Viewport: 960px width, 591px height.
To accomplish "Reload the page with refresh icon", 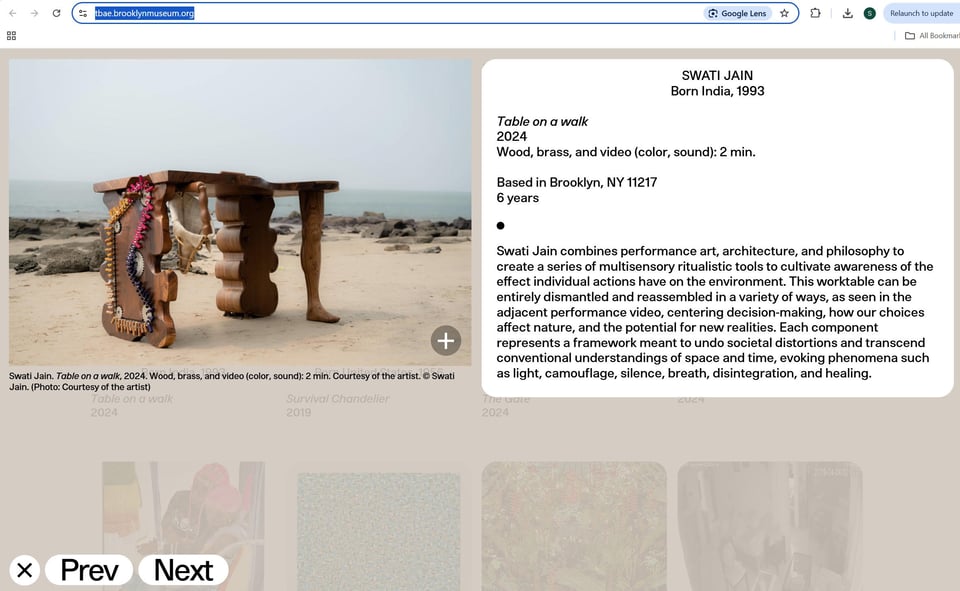I will (x=56, y=13).
